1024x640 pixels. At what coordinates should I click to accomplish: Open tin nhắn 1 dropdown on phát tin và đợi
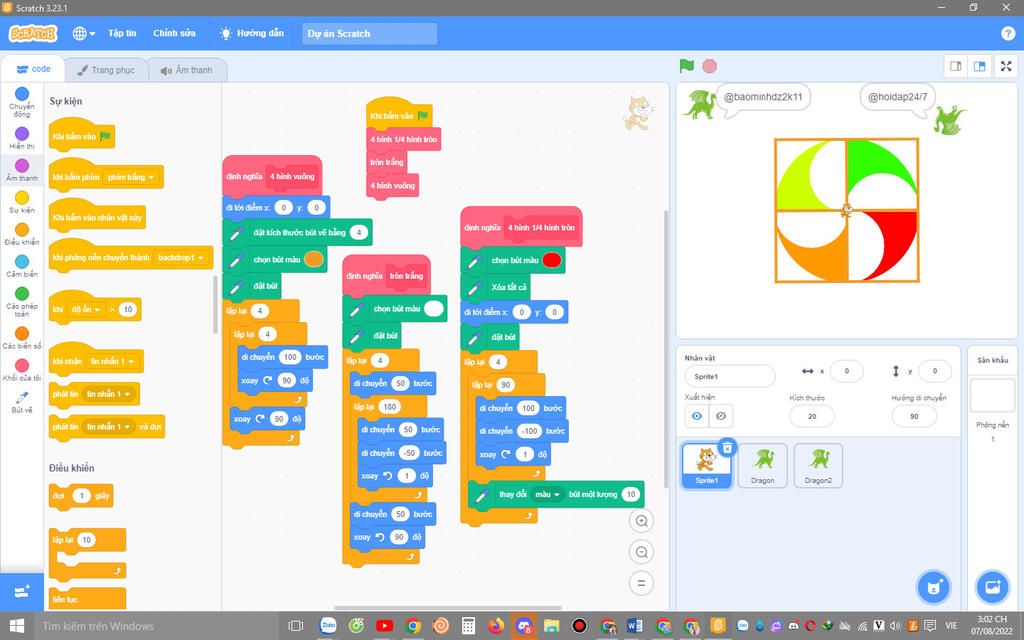[x=108, y=426]
